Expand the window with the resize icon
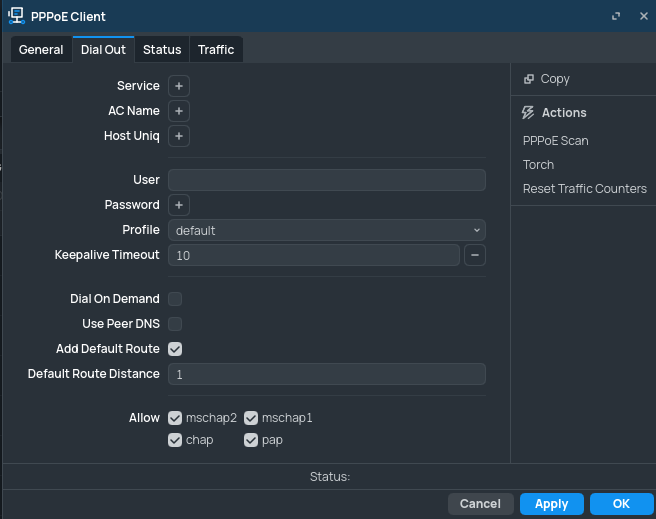The height and width of the screenshot is (519, 656). [615, 16]
